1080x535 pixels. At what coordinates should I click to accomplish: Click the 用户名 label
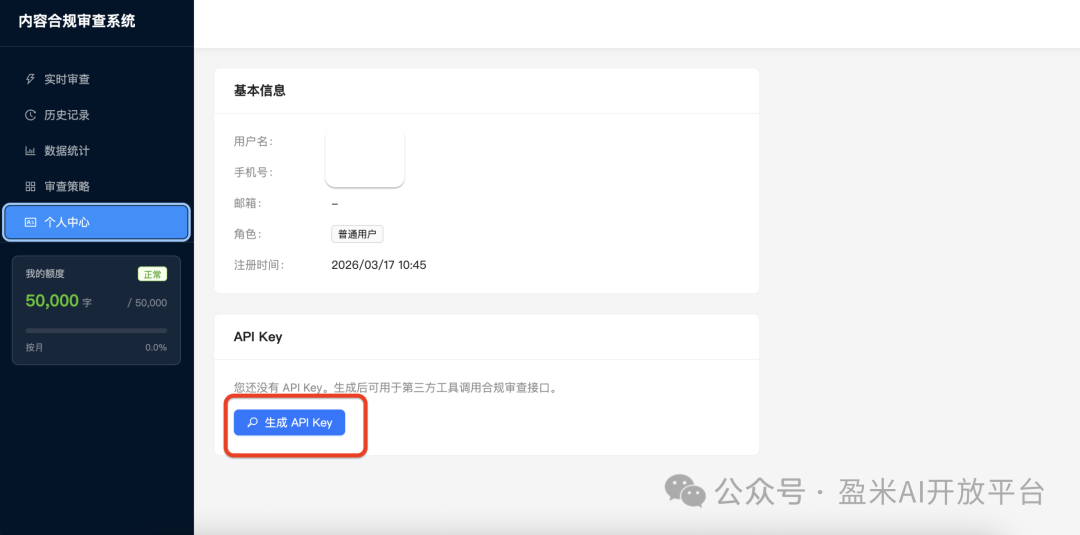pyautogui.click(x=253, y=141)
